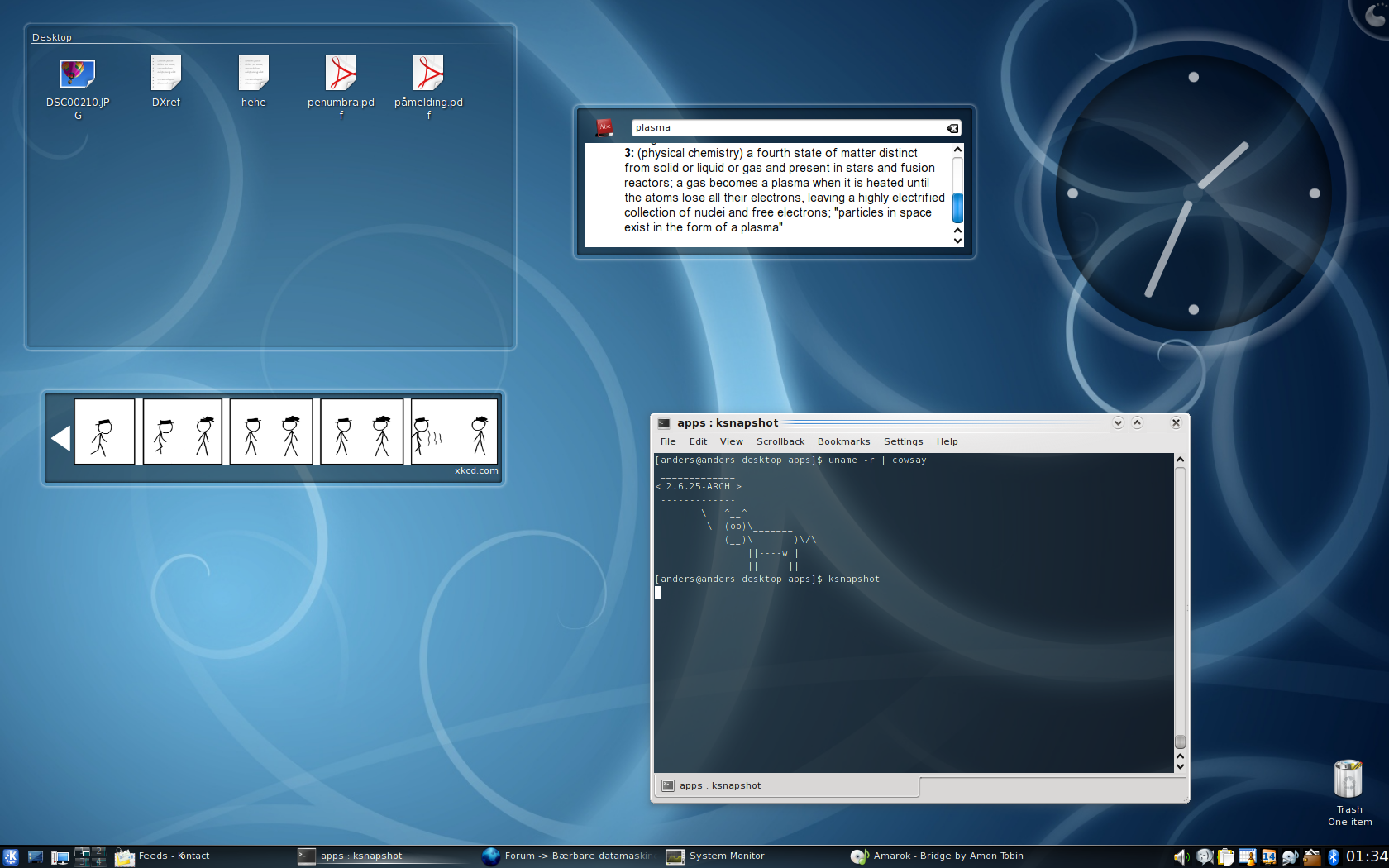Open Konsole Help menu
The image size is (1389, 868).
(x=947, y=441)
